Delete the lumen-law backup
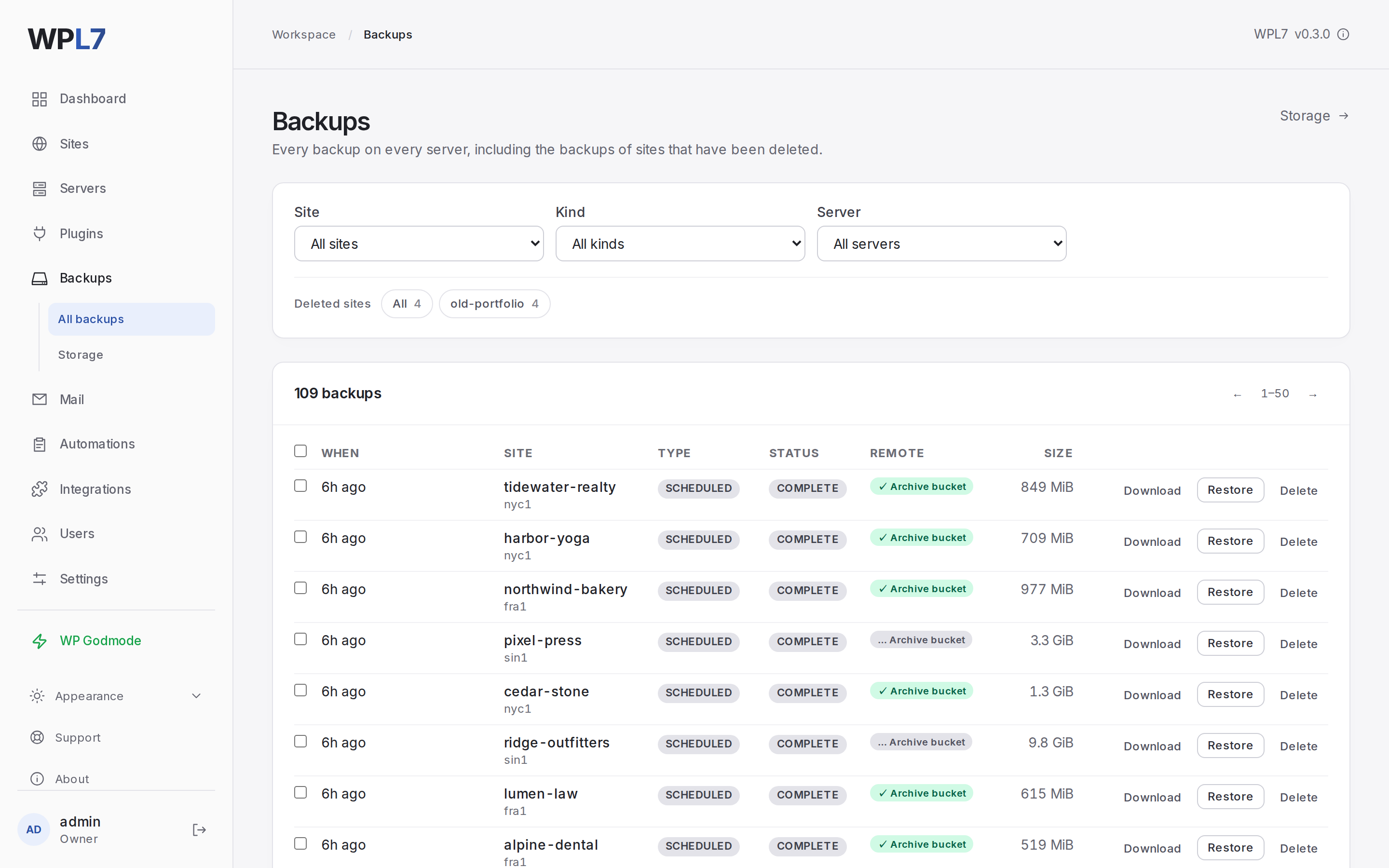The width and height of the screenshot is (1389, 868). click(x=1298, y=798)
